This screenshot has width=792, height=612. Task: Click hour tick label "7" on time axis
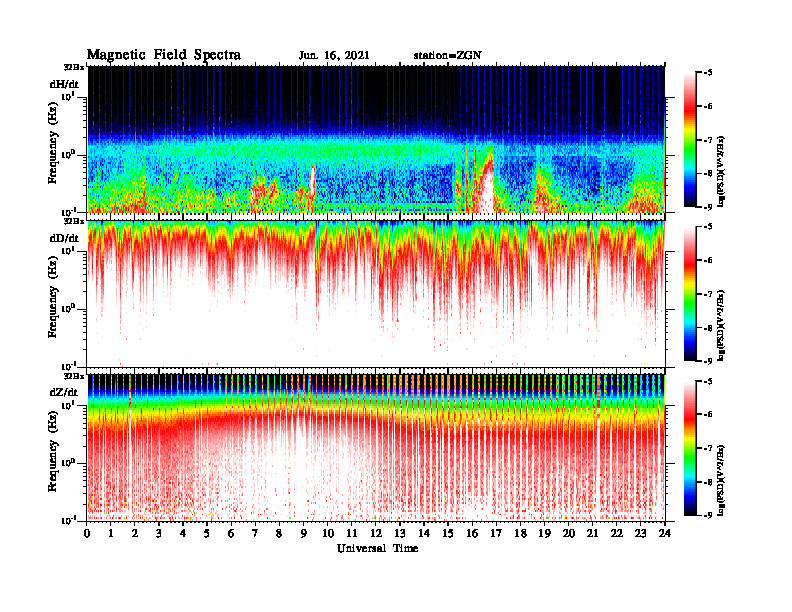(255, 534)
